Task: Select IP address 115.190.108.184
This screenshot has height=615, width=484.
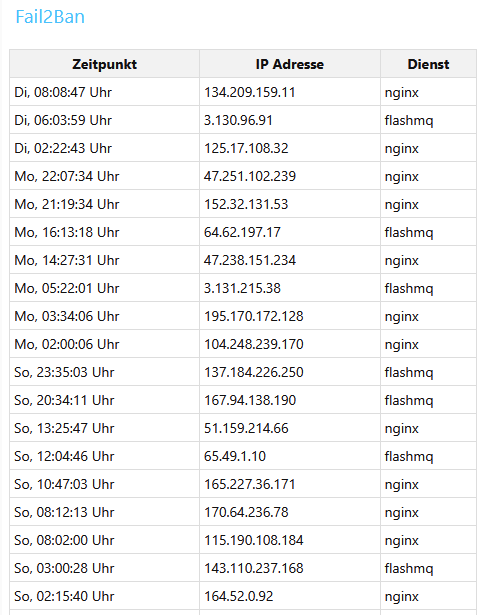Action: click(x=253, y=540)
